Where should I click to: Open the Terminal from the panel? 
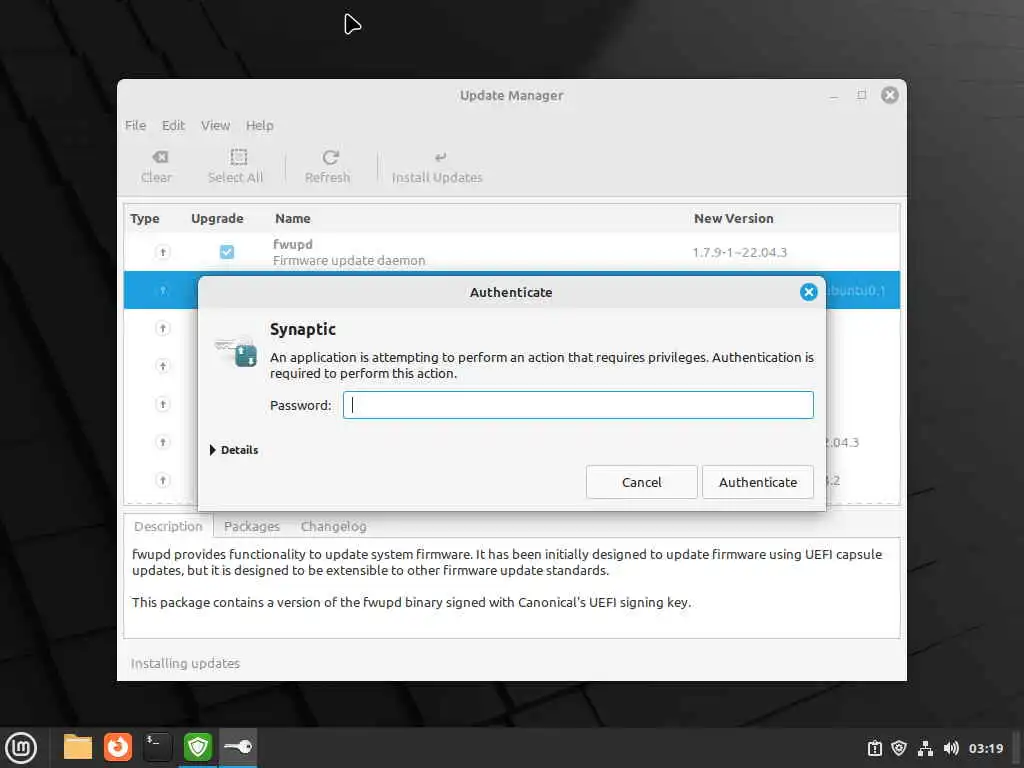coord(157,747)
